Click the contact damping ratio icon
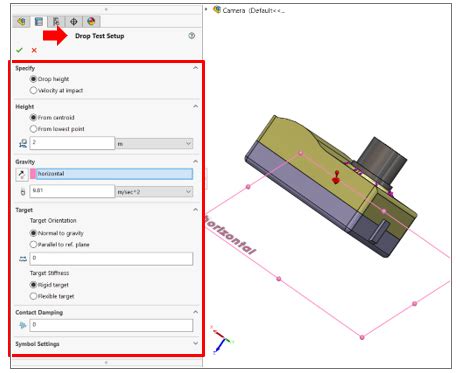This screenshot has width=460, height=373. click(x=23, y=325)
